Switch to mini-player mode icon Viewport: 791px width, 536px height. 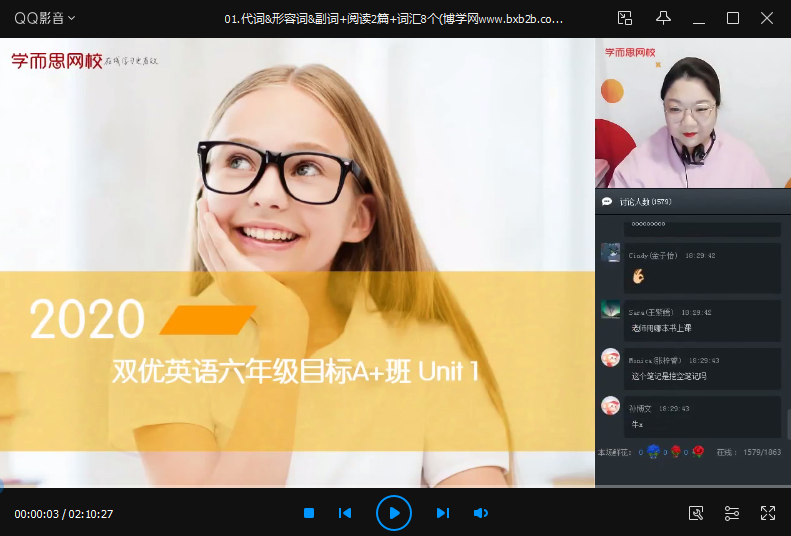coord(625,18)
